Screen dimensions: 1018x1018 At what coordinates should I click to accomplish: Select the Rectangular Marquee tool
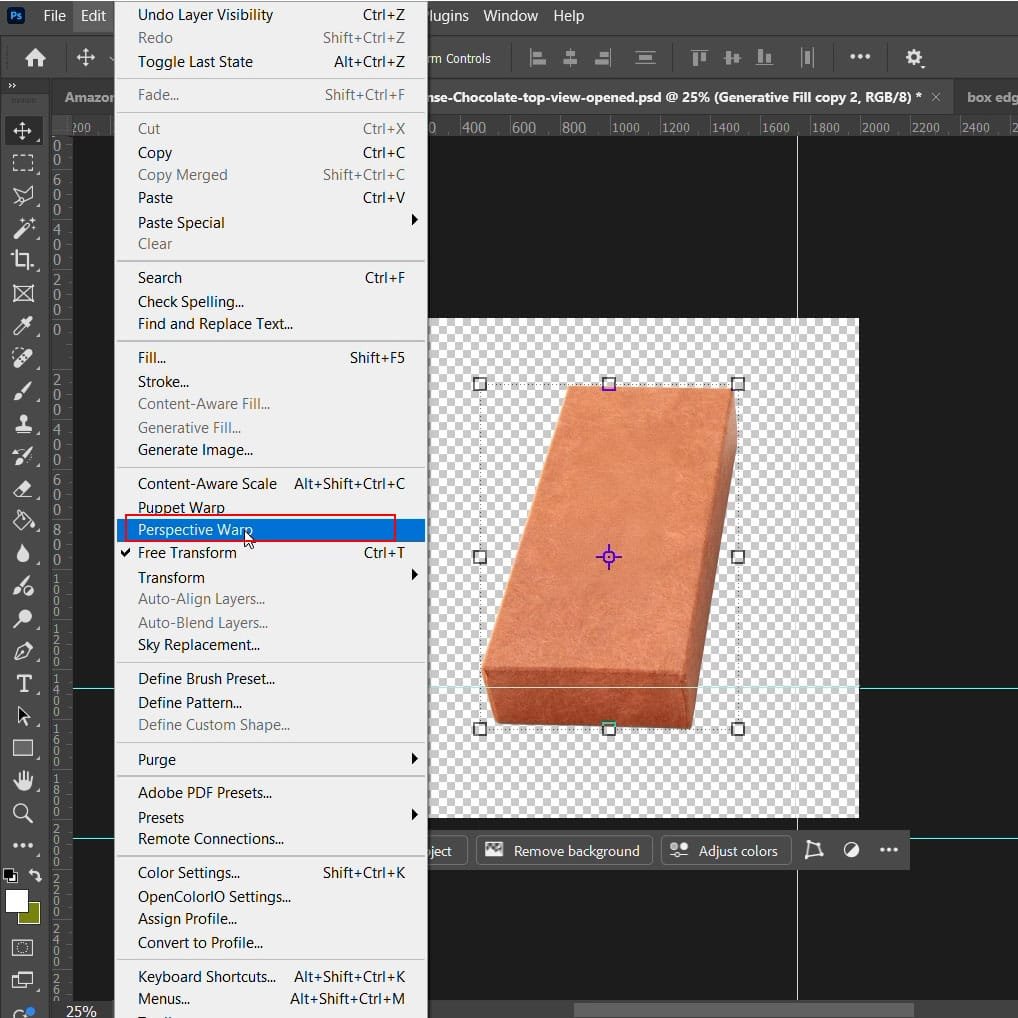[23, 163]
